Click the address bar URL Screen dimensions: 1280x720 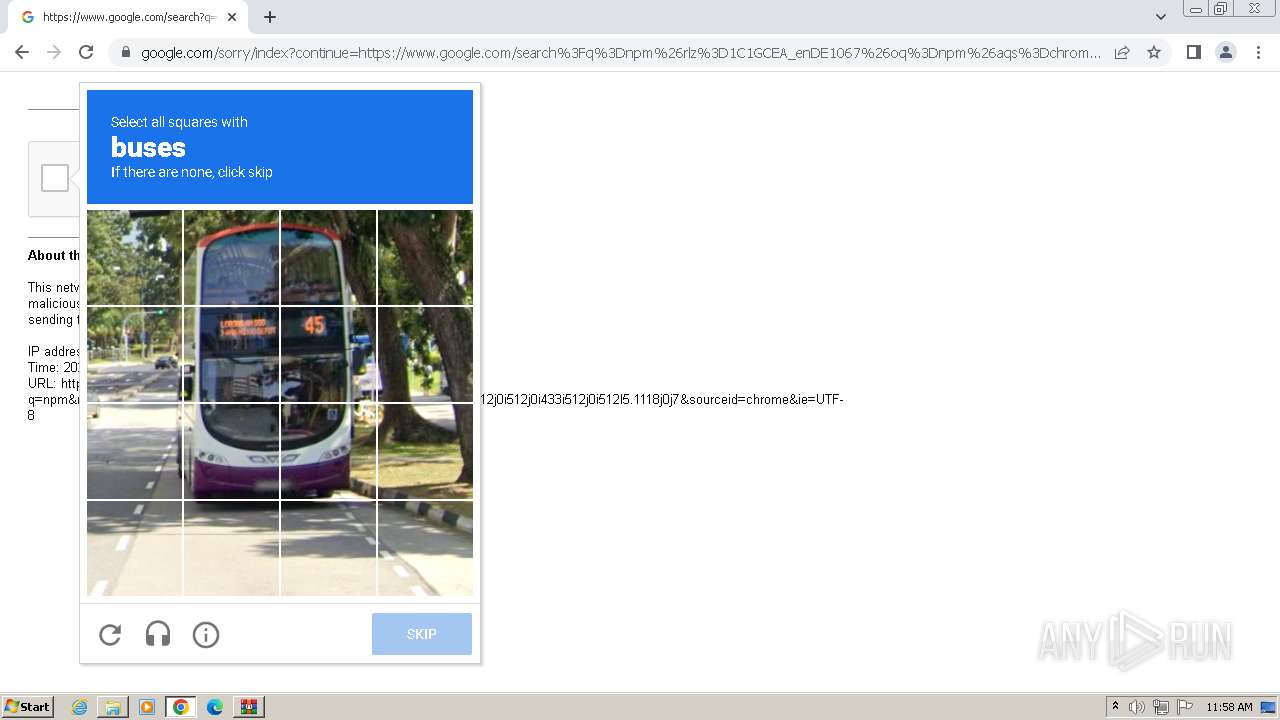620,53
